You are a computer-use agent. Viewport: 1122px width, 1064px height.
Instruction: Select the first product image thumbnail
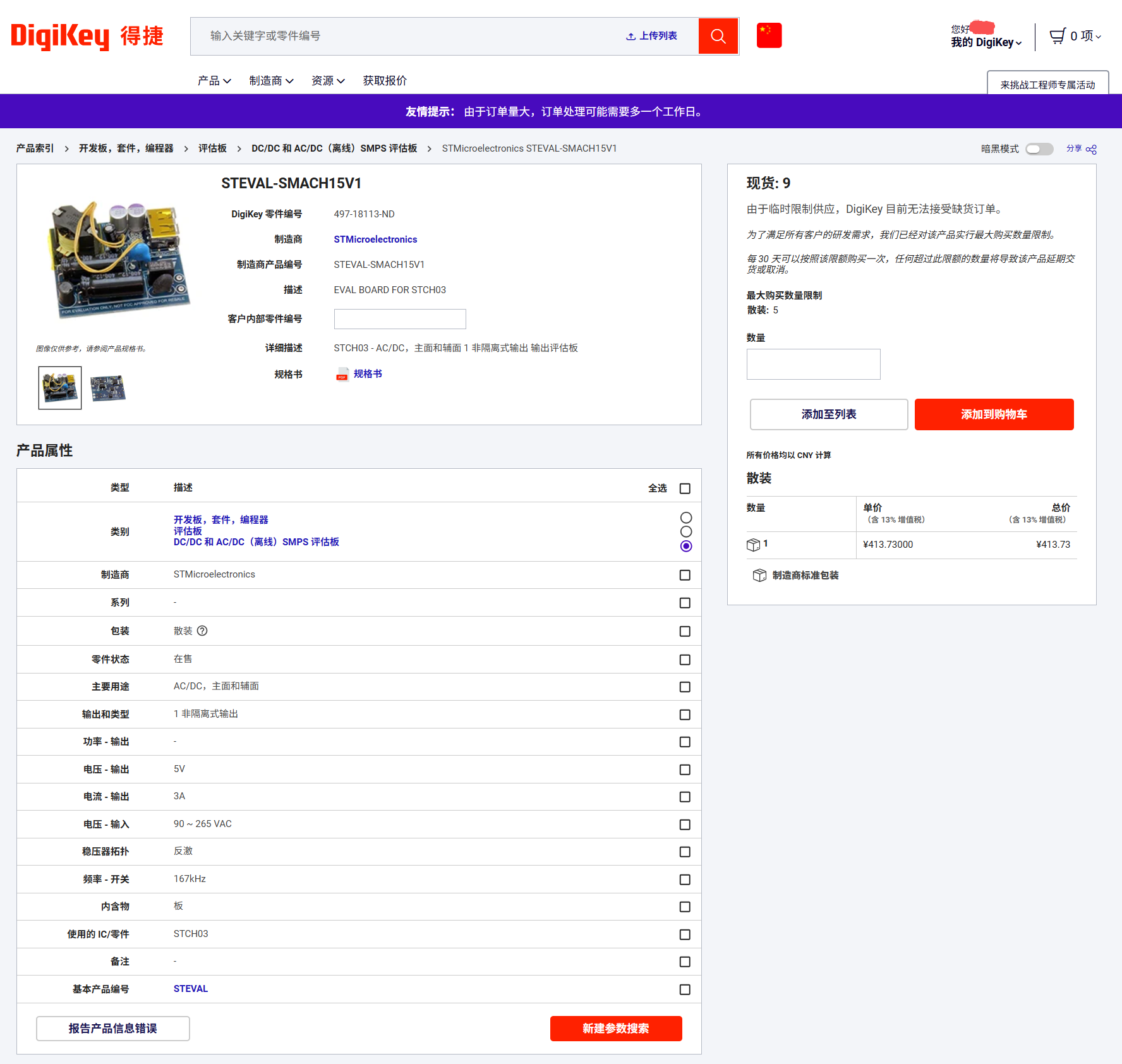(x=60, y=388)
